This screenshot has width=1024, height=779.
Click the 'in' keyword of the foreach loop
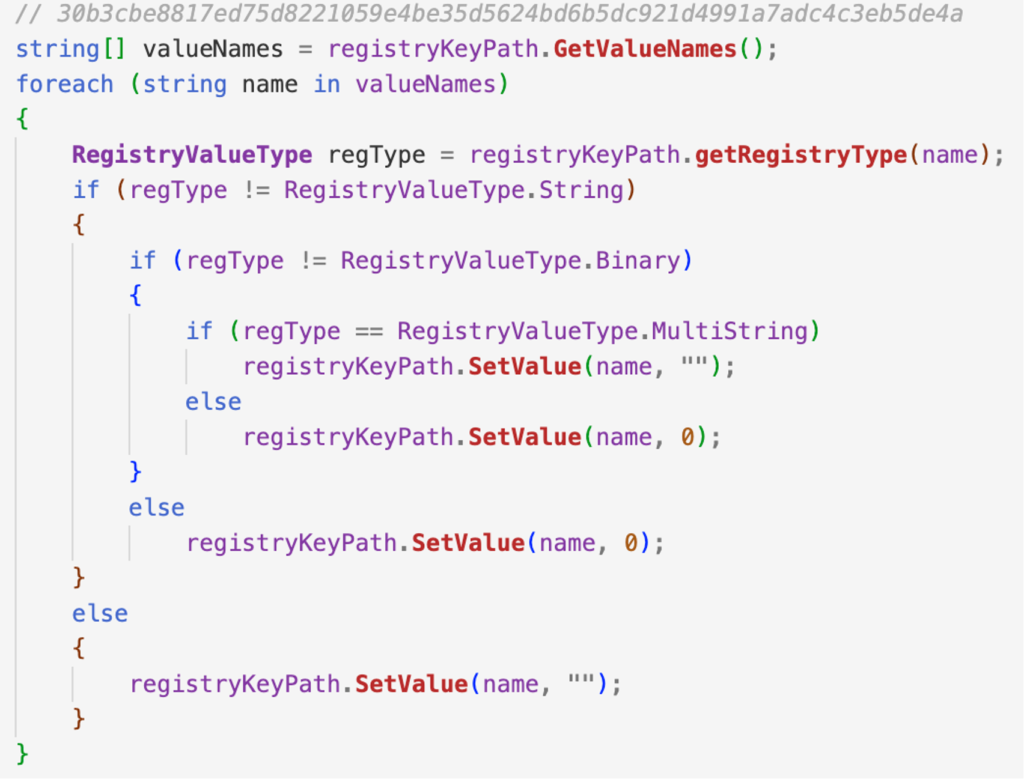coord(327,84)
